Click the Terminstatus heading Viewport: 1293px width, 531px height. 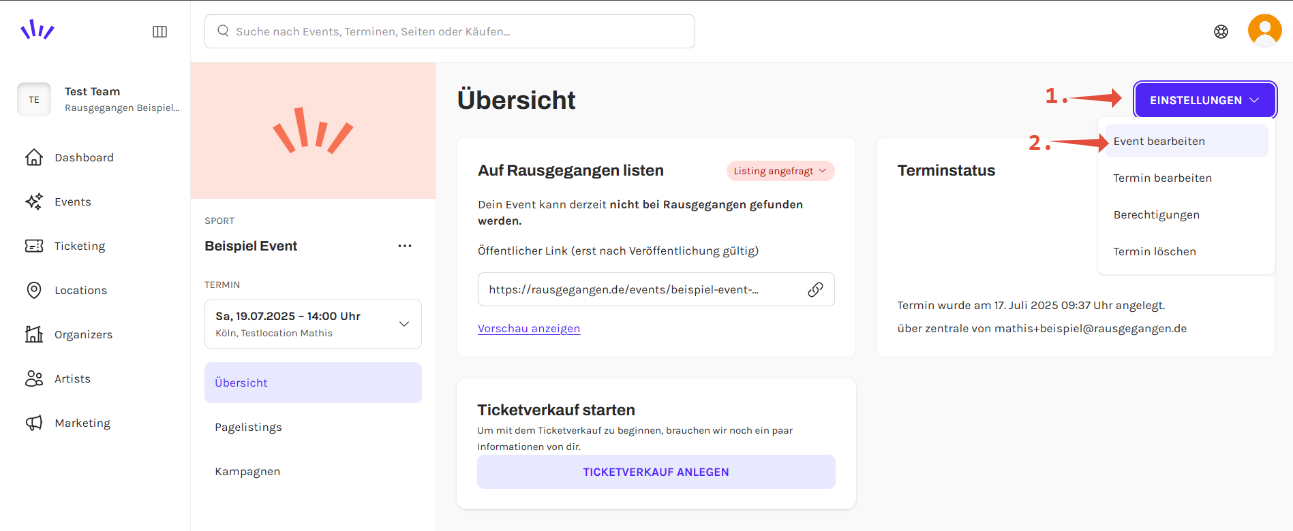(x=947, y=171)
